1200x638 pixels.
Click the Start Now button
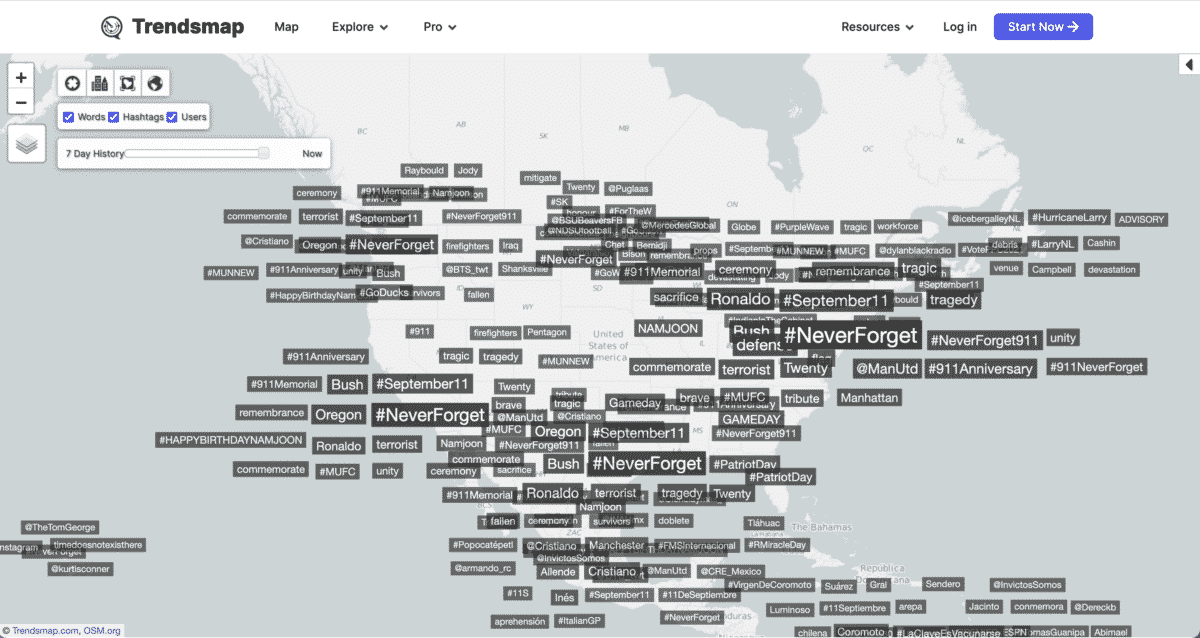pos(1043,27)
